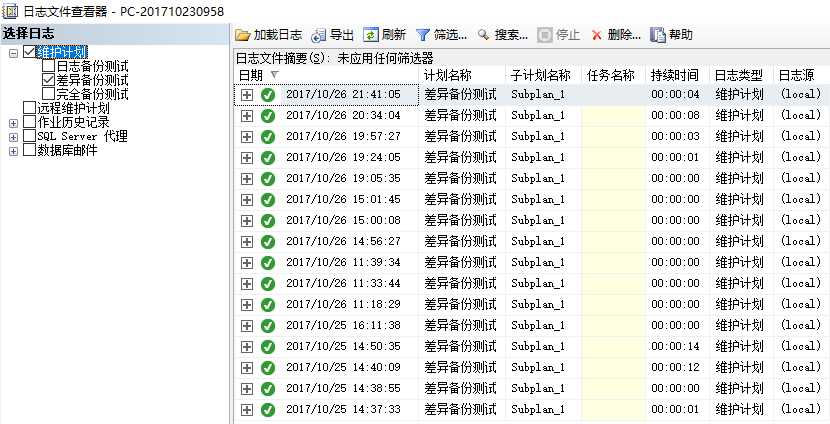This screenshot has height=424, width=830.
Task: Click the Load Log (加载日志) folder icon
Action: (x=242, y=35)
